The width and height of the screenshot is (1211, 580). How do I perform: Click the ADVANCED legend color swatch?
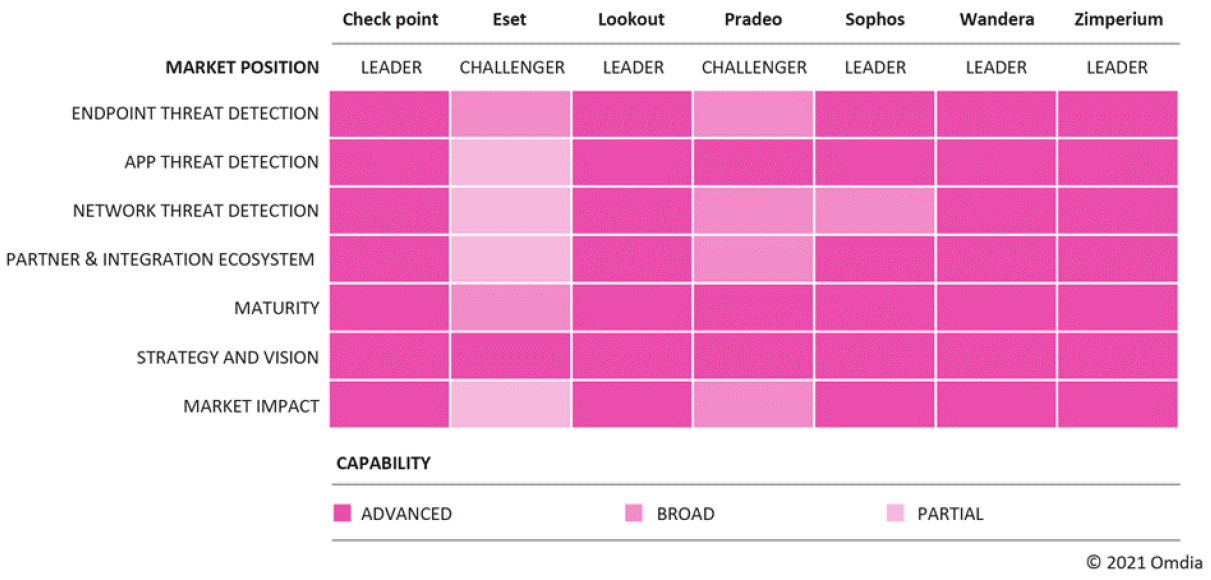342,514
